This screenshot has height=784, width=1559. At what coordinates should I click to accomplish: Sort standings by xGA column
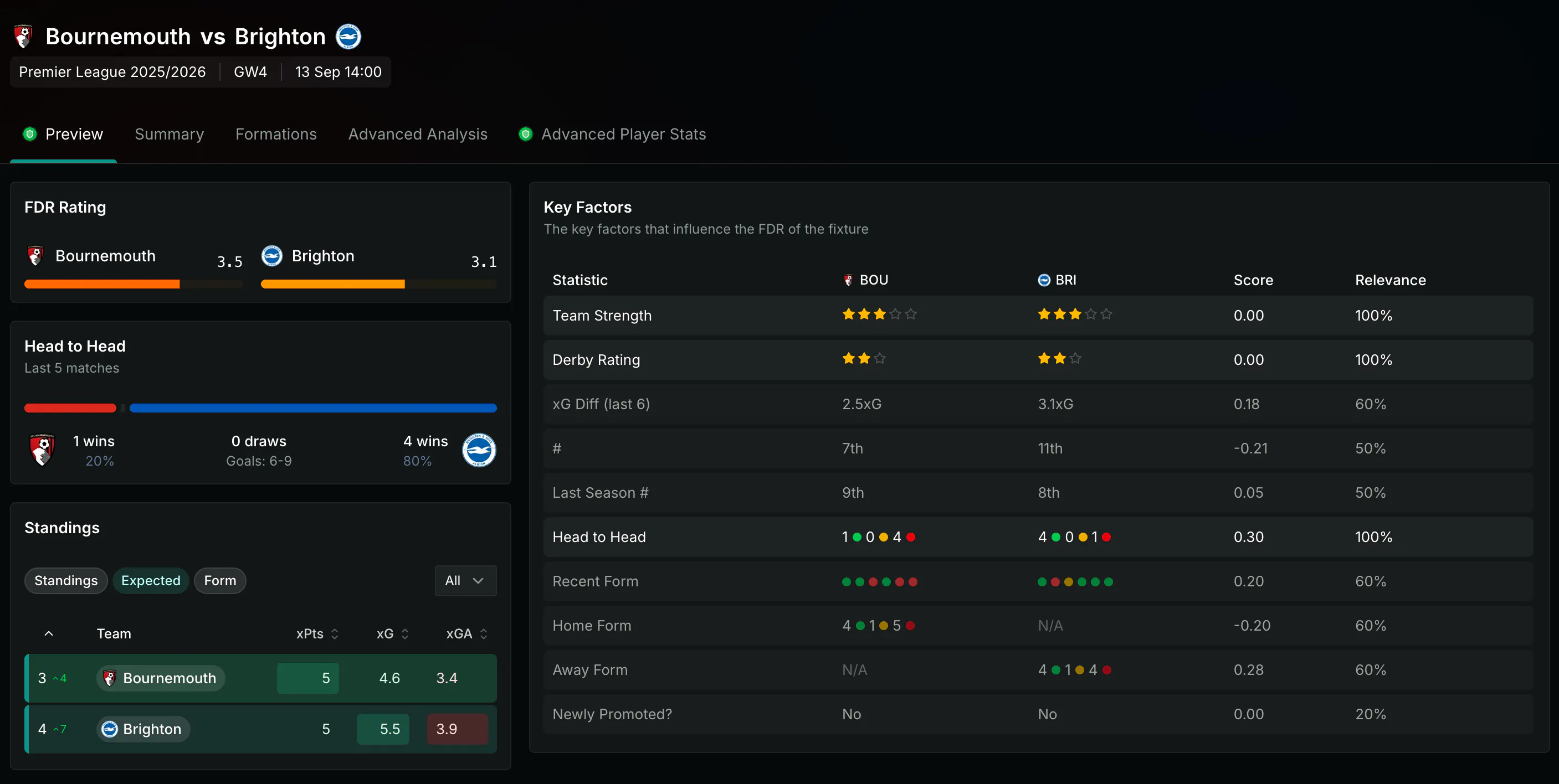(466, 634)
